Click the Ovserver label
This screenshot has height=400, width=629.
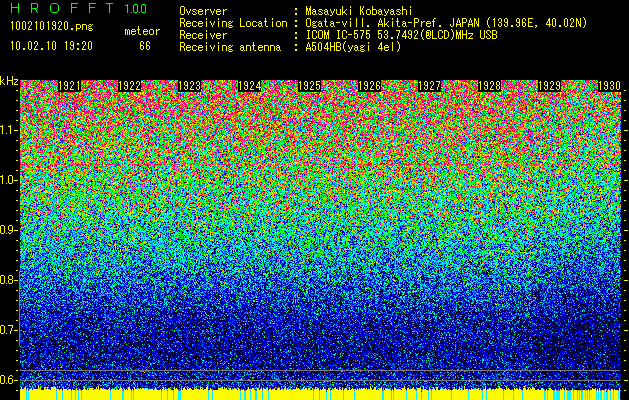203,11
